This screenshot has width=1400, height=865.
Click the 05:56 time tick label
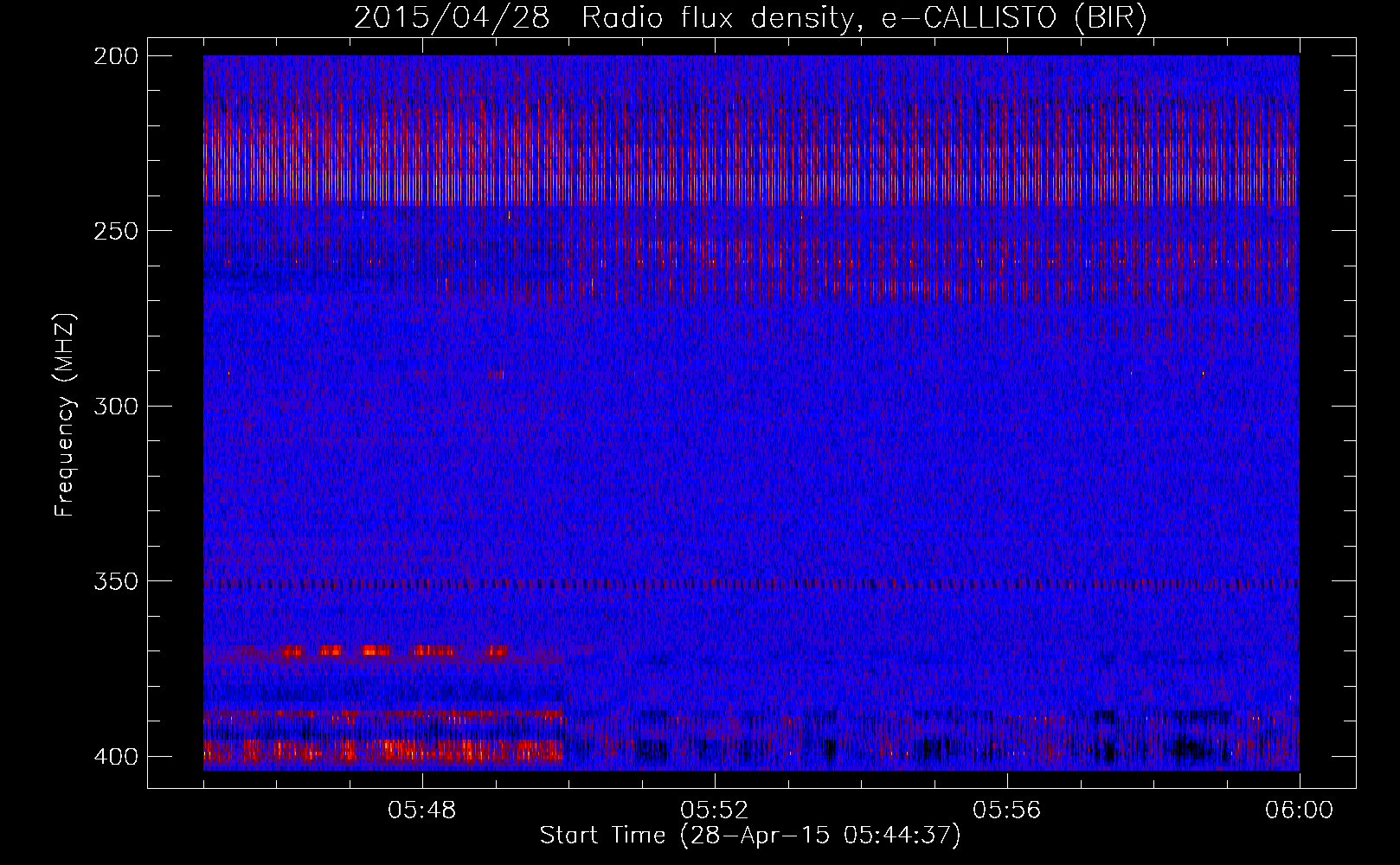click(x=1006, y=811)
